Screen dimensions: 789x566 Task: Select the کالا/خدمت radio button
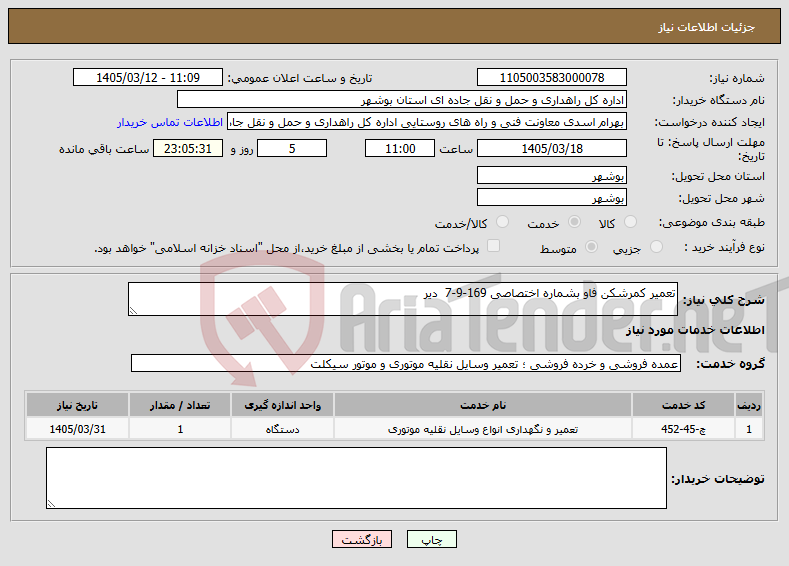pos(502,222)
